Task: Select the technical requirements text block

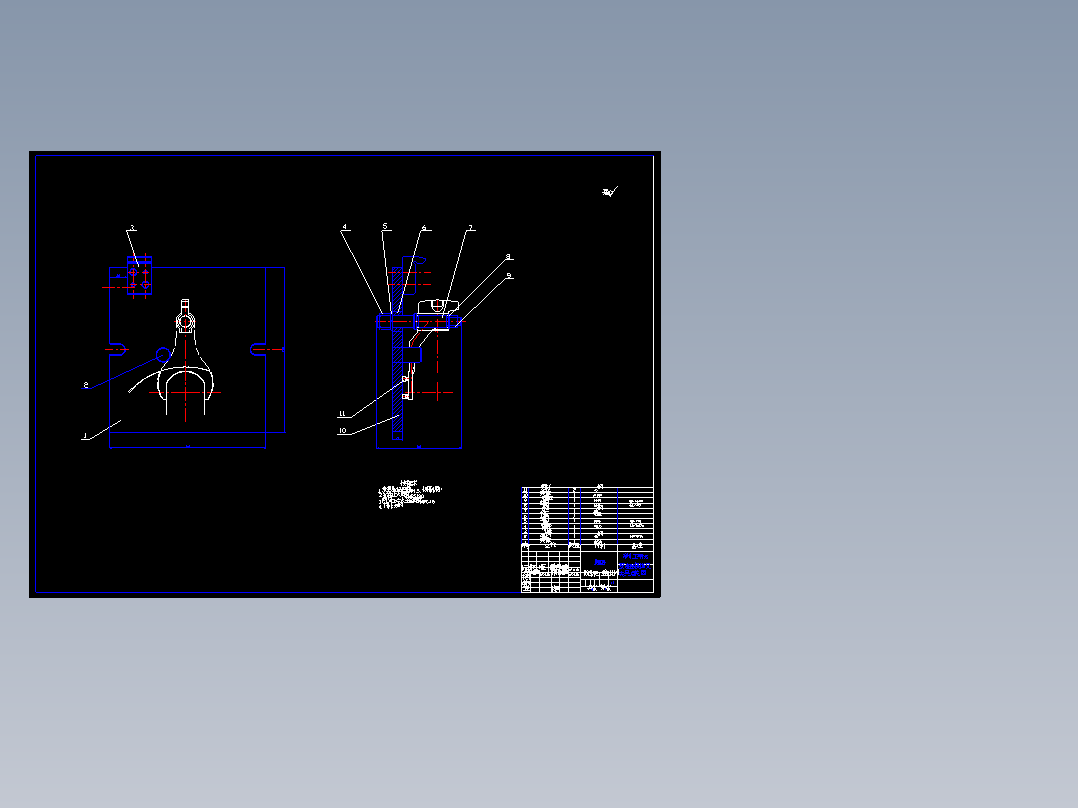Action: [x=410, y=494]
